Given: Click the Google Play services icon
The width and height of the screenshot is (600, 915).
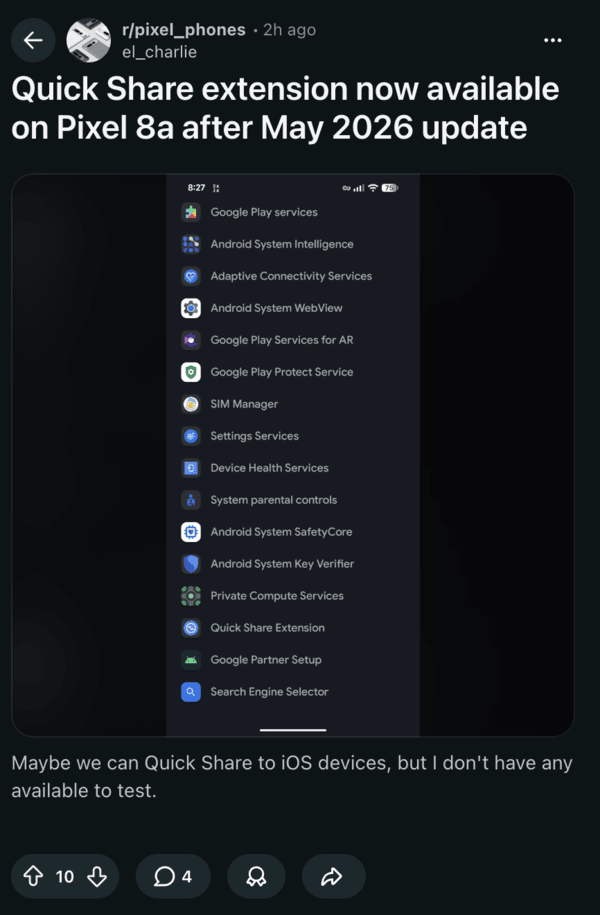Looking at the screenshot, I should point(191,212).
